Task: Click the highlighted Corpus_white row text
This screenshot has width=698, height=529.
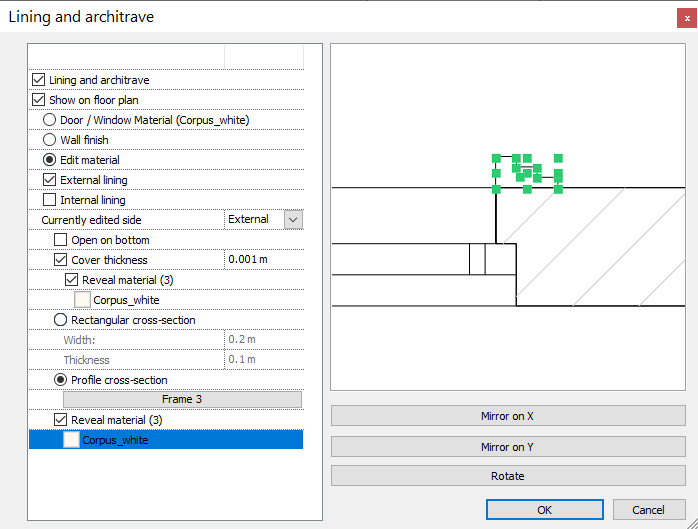Action: [115, 440]
